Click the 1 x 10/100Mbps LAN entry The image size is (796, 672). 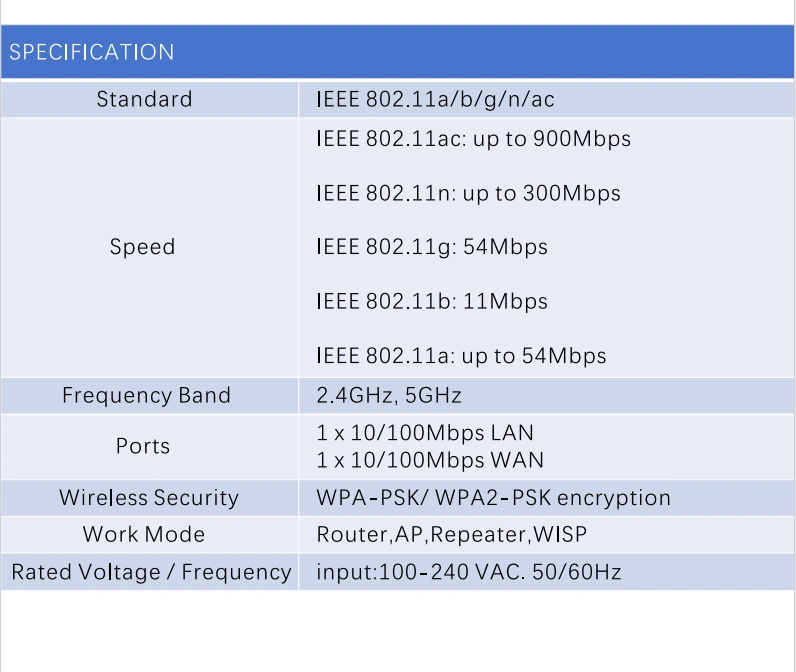(x=425, y=433)
